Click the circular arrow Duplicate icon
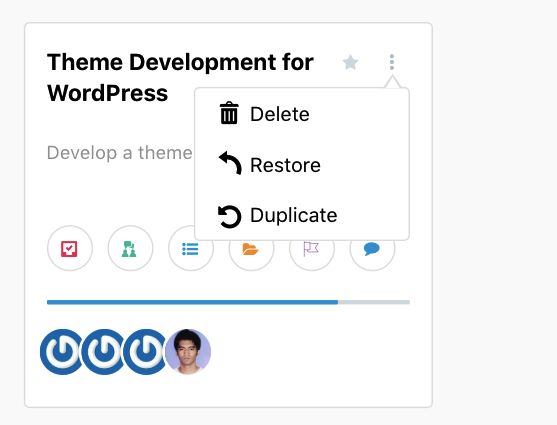 pos(229,216)
